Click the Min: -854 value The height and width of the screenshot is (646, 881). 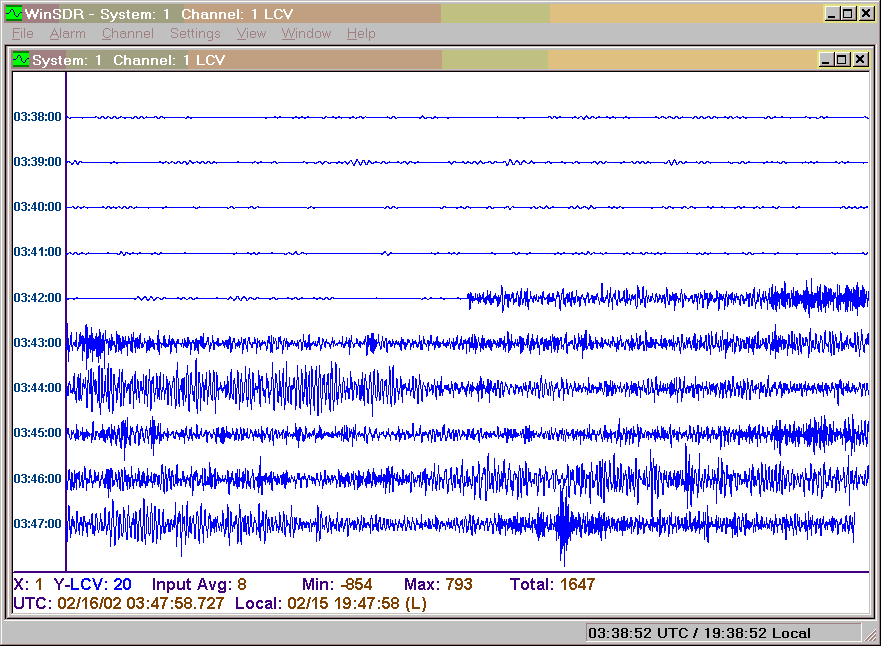pyautogui.click(x=337, y=585)
